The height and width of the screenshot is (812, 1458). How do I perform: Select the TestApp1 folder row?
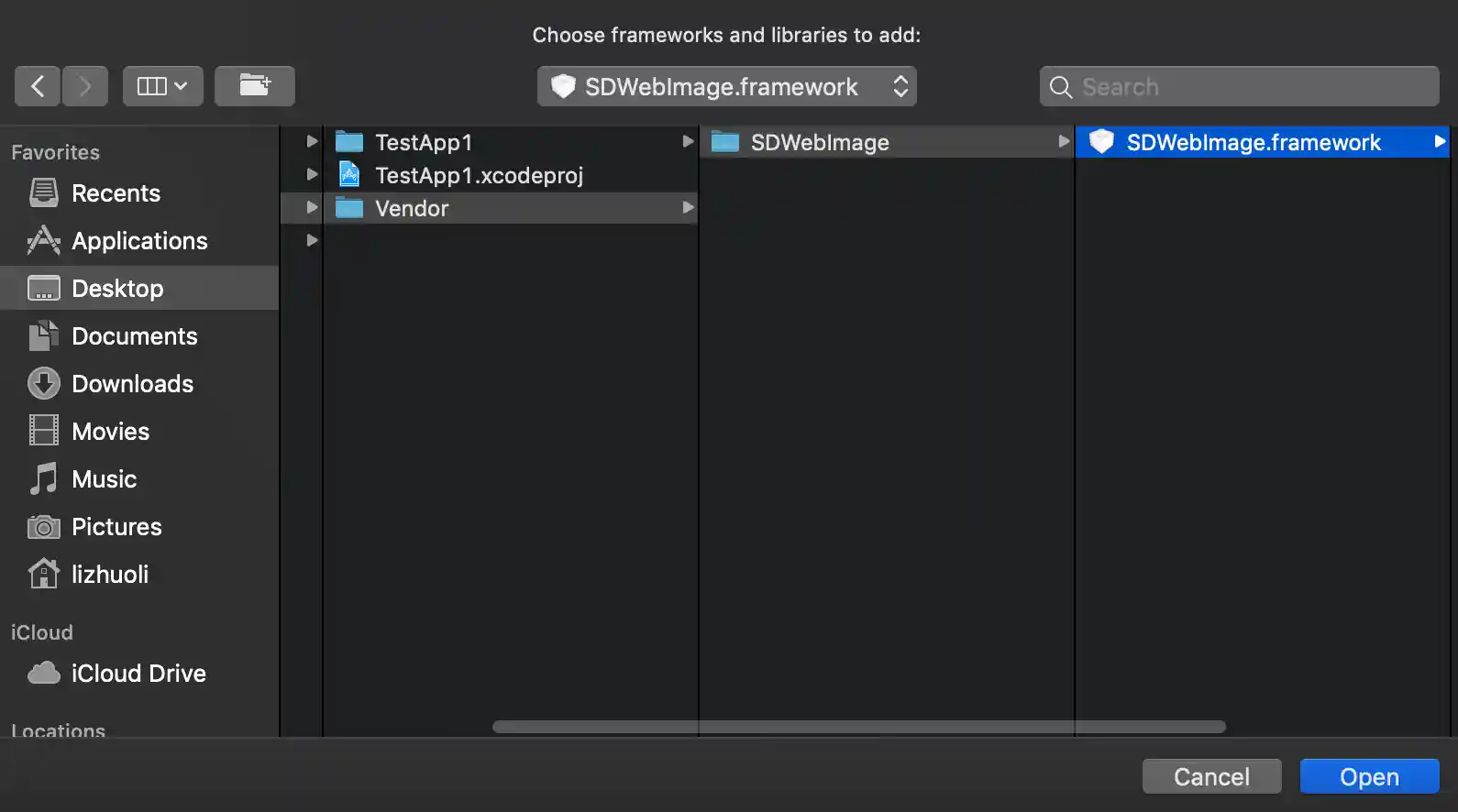511,142
